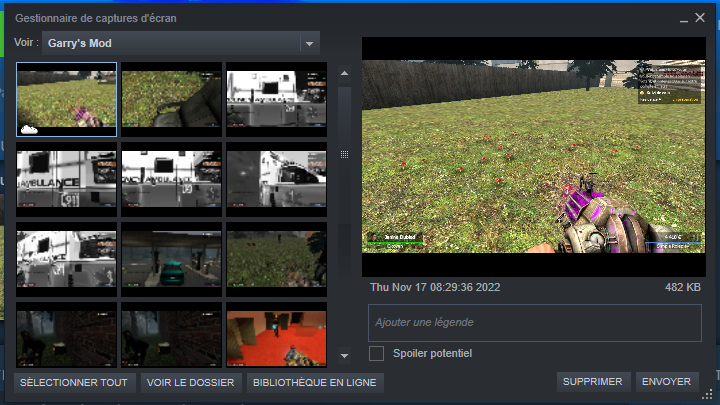Viewport: 720px width, 405px height.
Task: Minimize the screenshot manager window
Action: point(684,19)
